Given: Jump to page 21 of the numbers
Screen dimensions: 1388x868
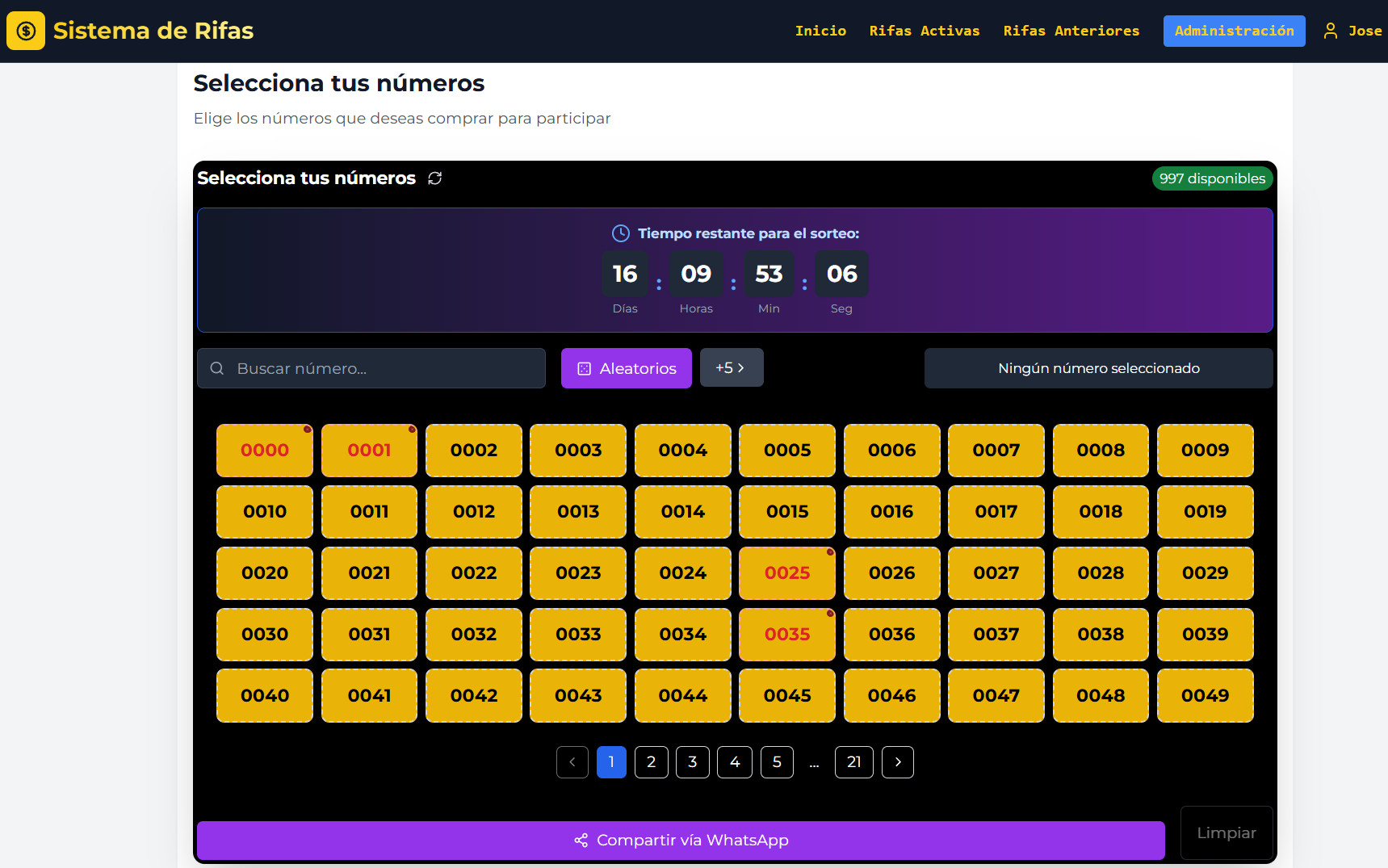Looking at the screenshot, I should click(x=853, y=762).
